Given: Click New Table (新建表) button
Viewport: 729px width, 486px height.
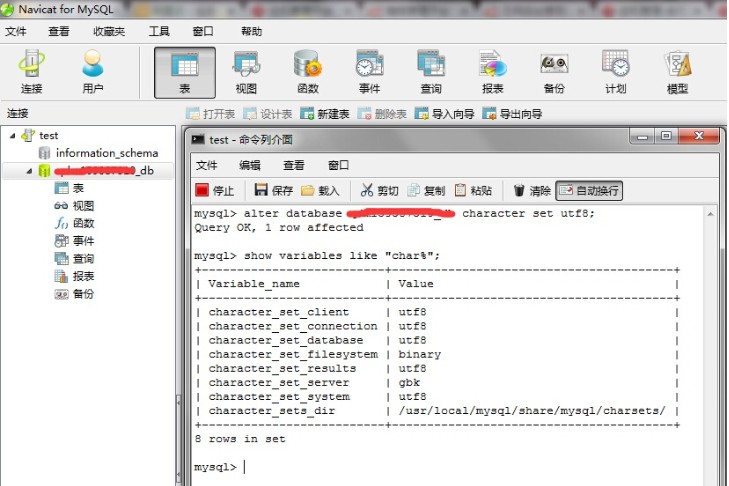Looking at the screenshot, I should click(x=325, y=113).
